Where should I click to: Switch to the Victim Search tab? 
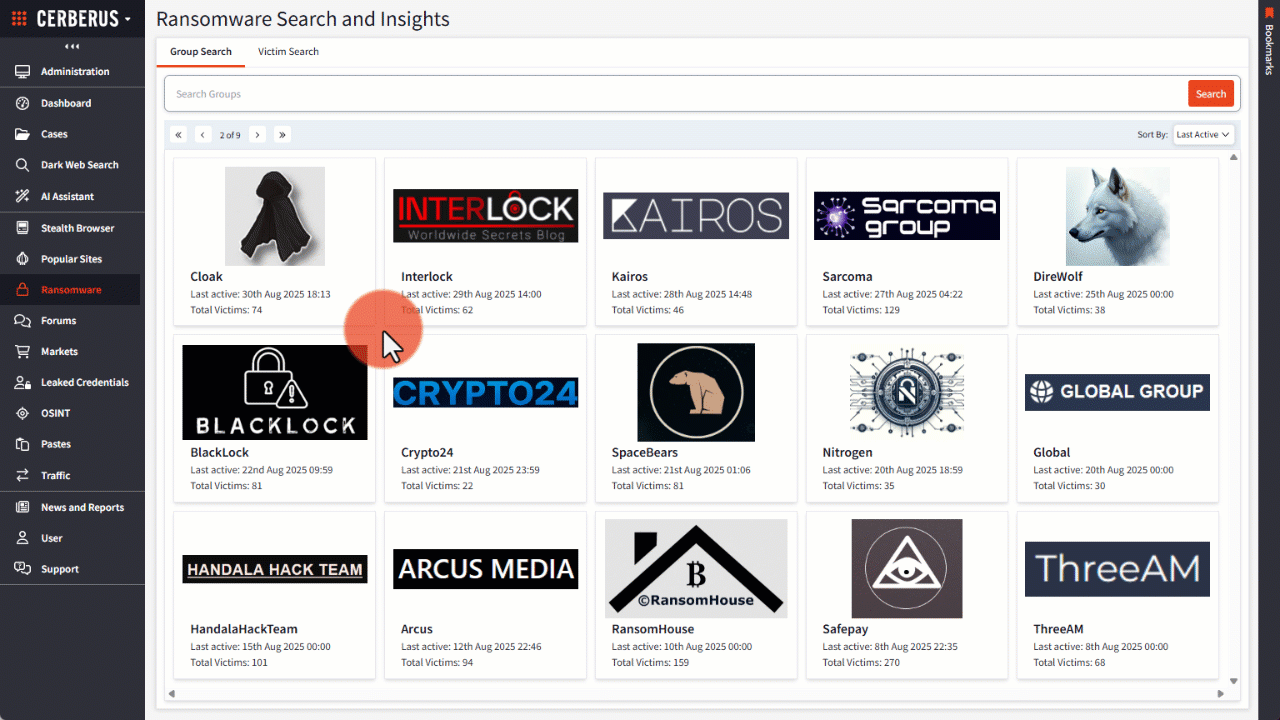(288, 52)
